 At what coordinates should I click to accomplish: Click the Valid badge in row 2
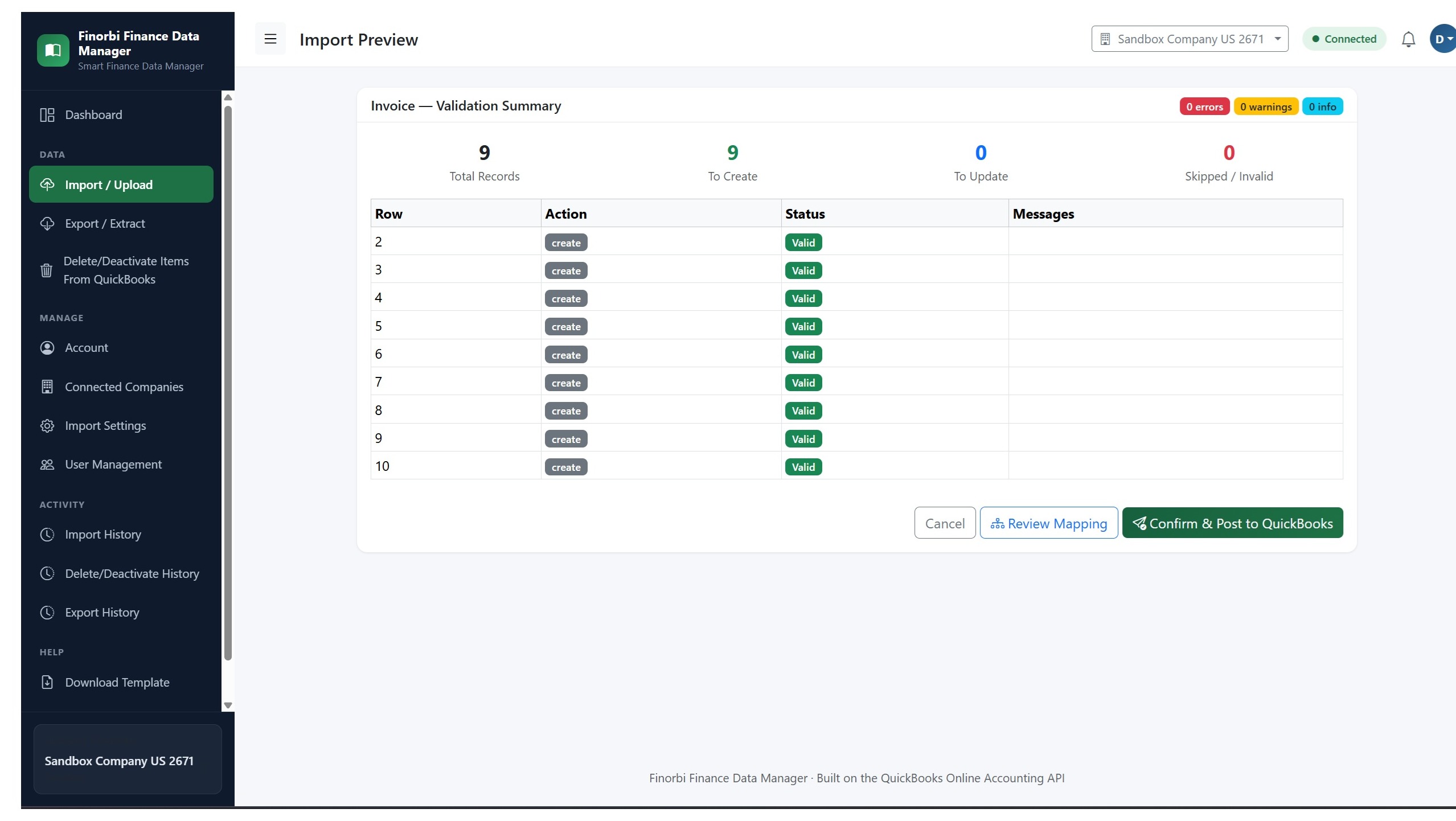(803, 243)
